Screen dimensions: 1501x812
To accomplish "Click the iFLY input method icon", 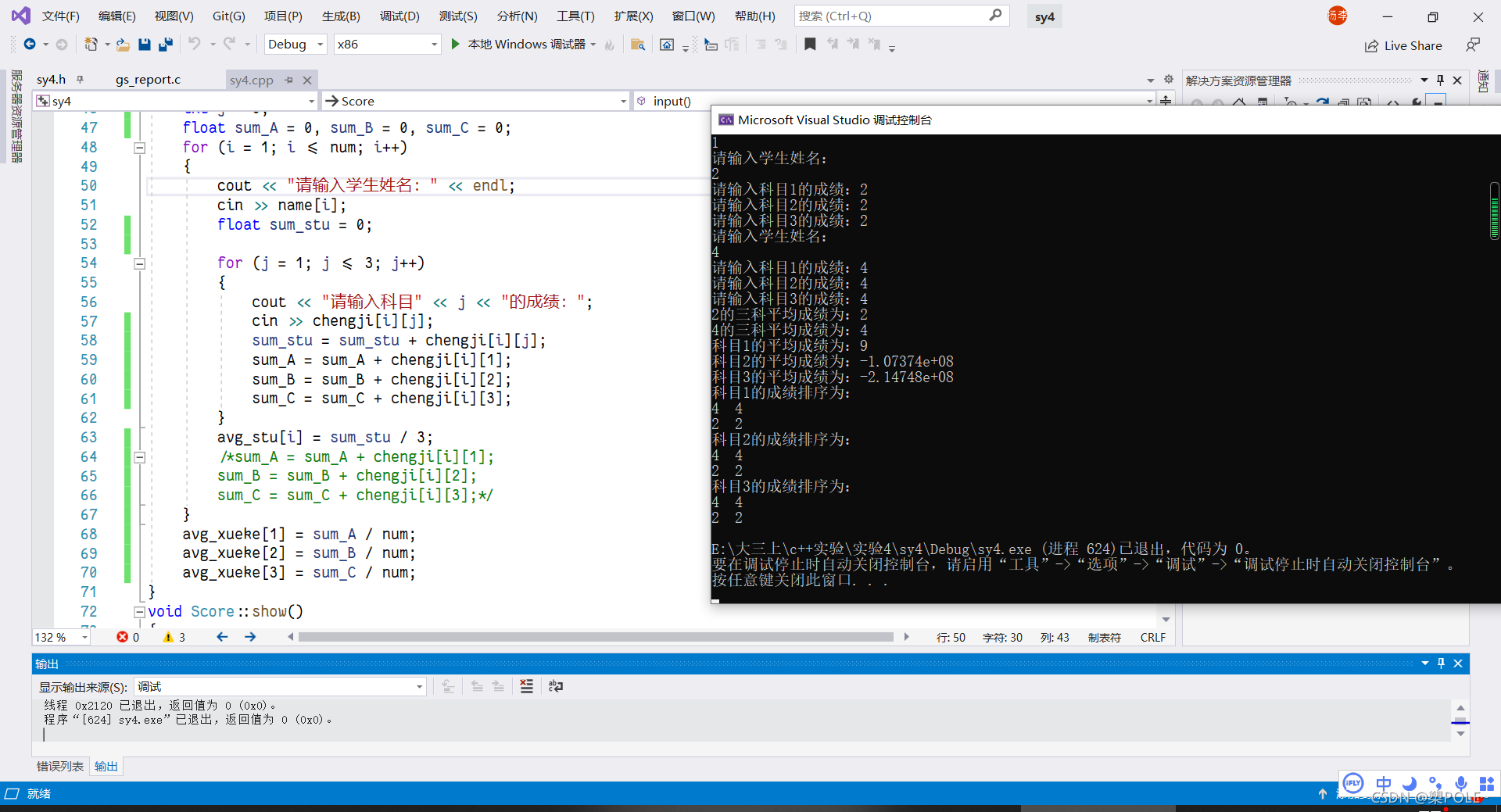I will tap(1353, 783).
